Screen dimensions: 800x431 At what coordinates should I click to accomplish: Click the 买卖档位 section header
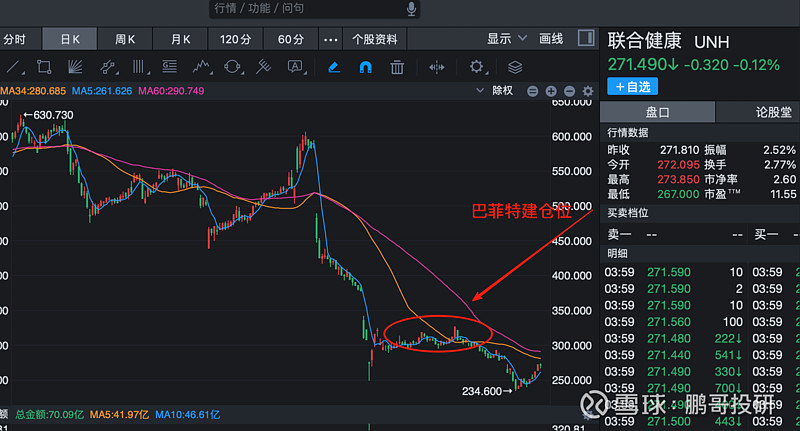coord(628,213)
